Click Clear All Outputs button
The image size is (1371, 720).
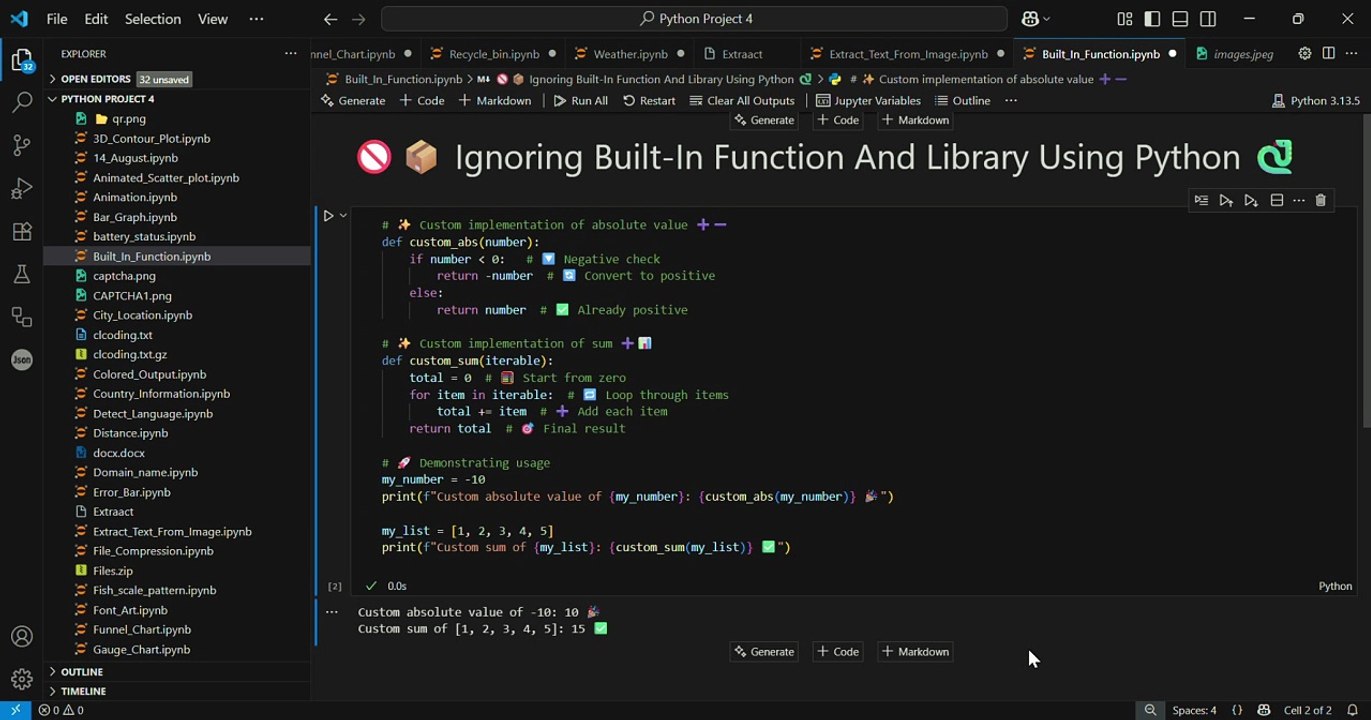pyautogui.click(x=742, y=100)
